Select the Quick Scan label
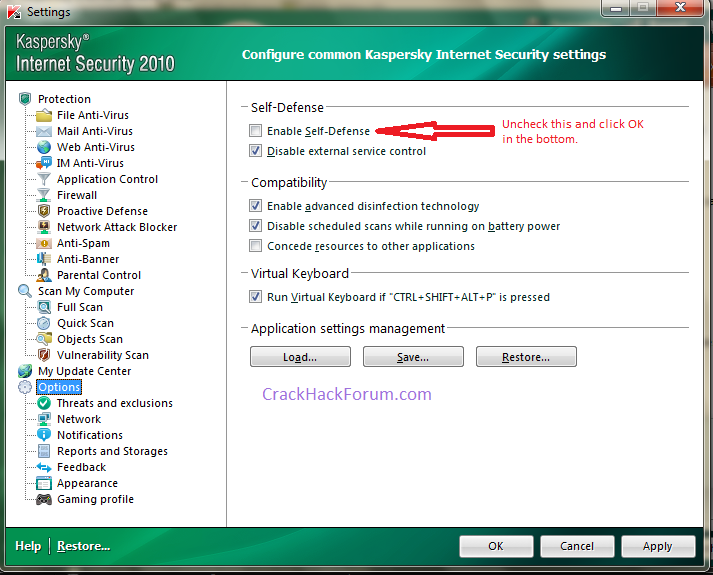 tap(85, 323)
